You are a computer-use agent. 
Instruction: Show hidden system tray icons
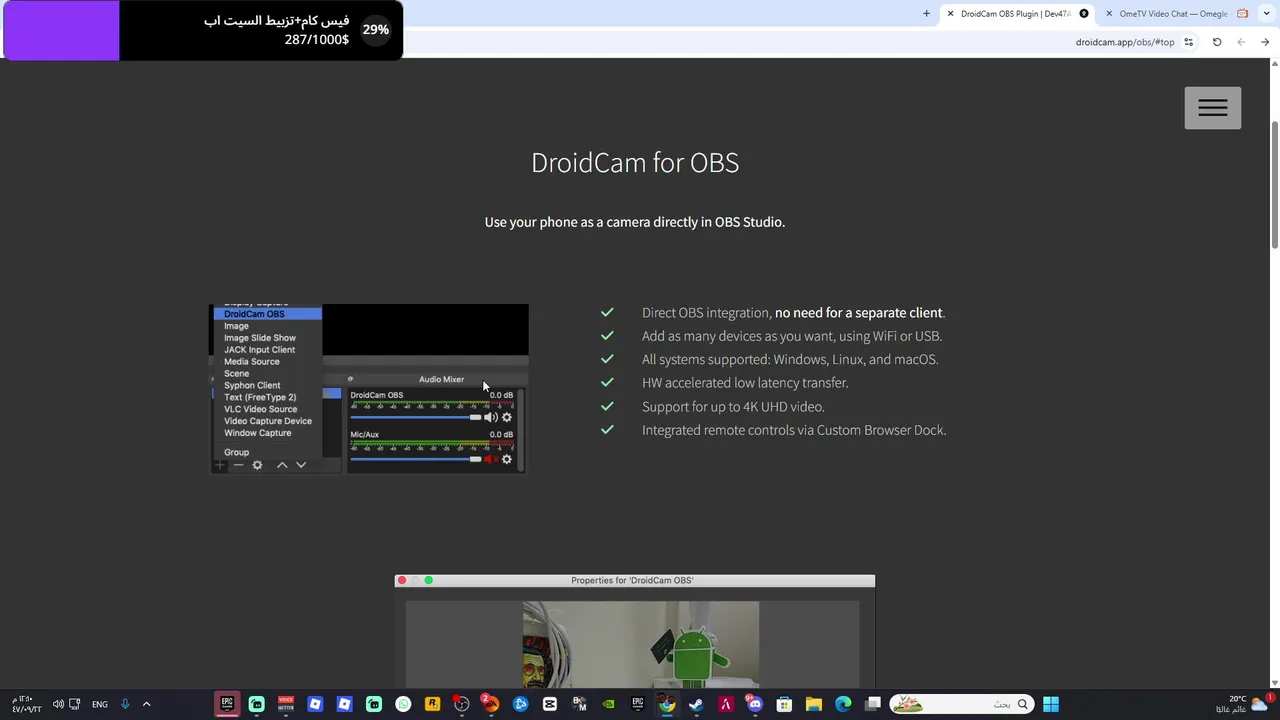pos(146,704)
